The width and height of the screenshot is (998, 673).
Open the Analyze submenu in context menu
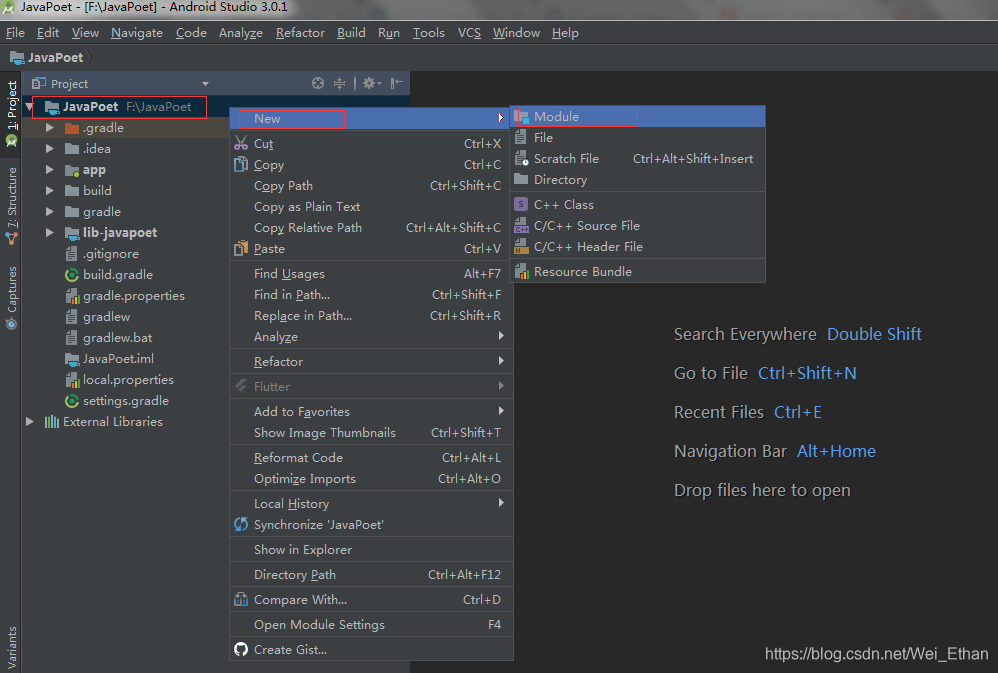371,337
